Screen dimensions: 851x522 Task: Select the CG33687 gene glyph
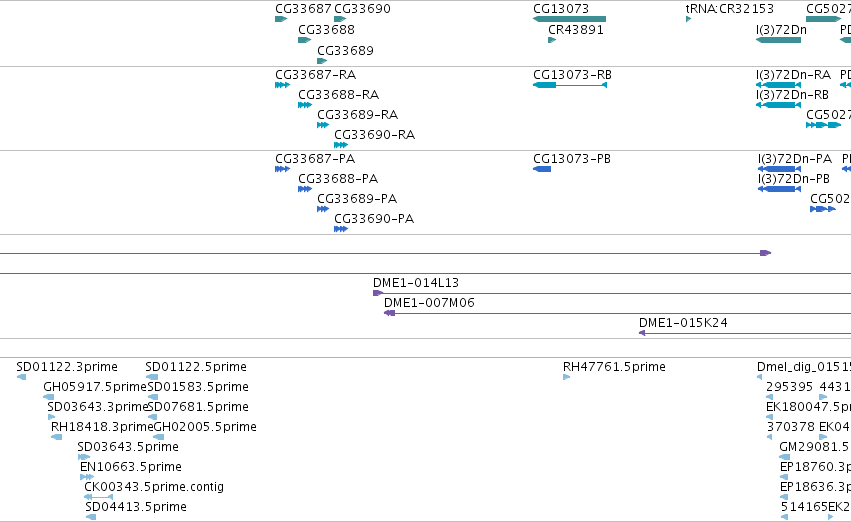coord(281,19)
